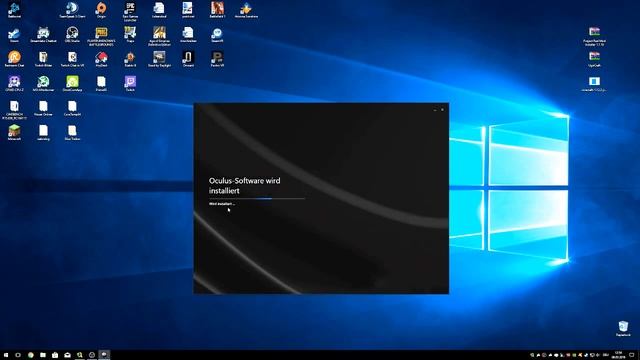Open the Mail app on the taskbar
The height and width of the screenshot is (360, 640).
67,355
